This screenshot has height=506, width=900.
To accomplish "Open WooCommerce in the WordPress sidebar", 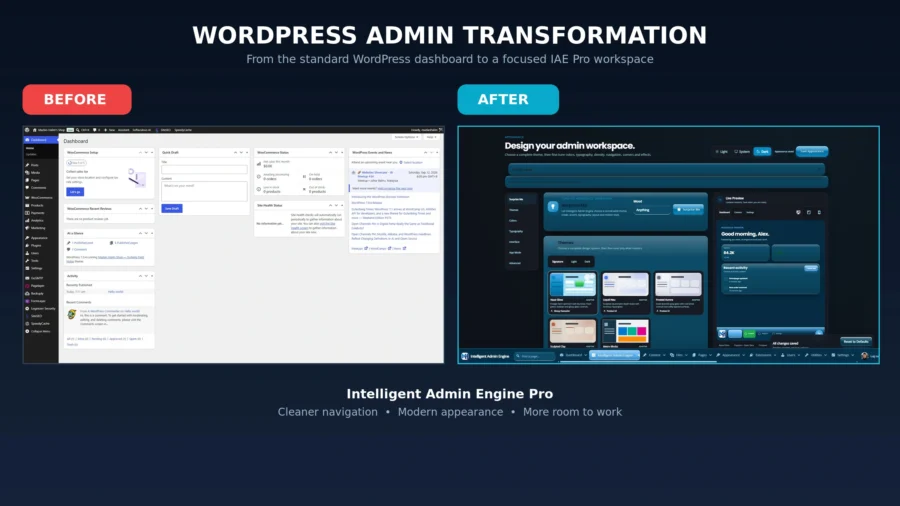I will [40, 197].
